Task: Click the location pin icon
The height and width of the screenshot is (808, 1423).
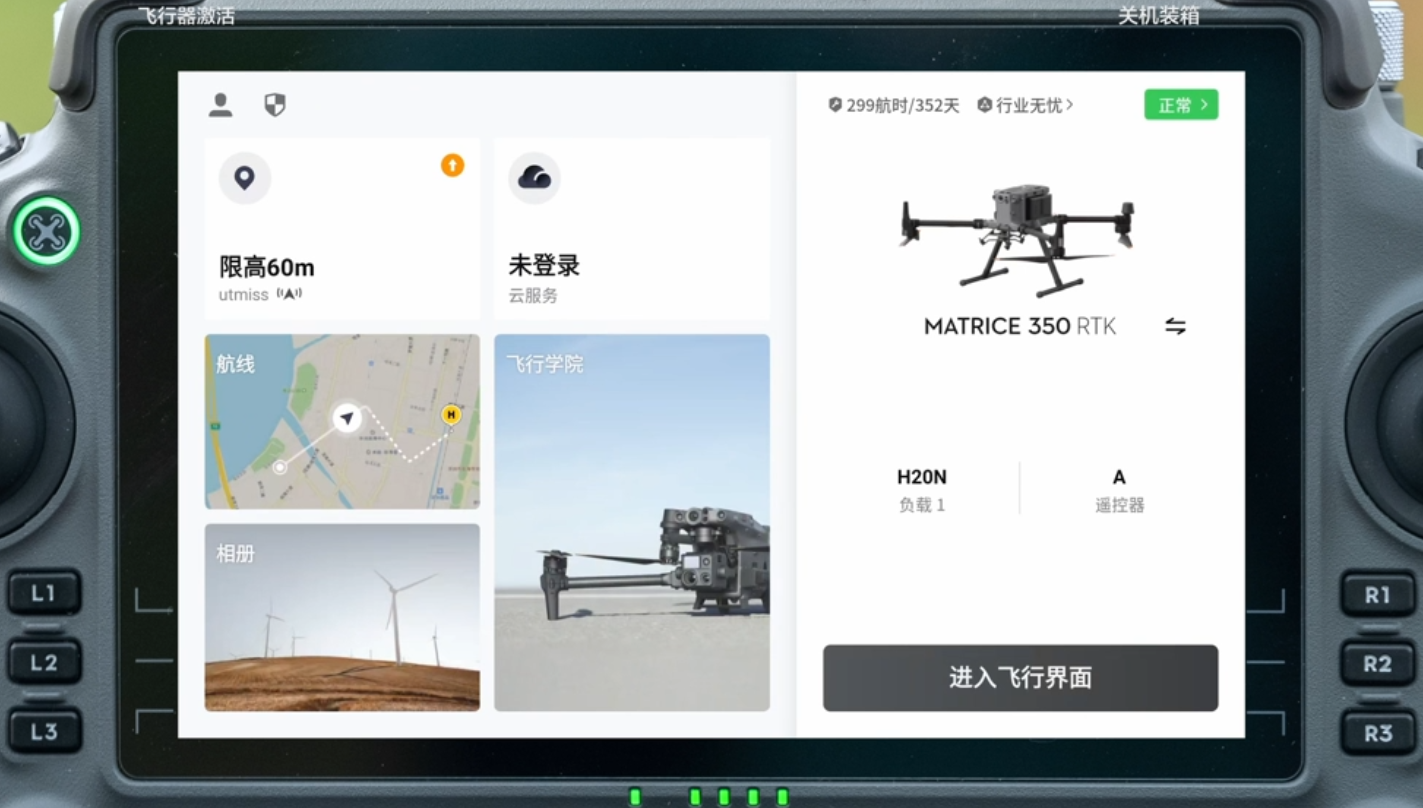Action: pyautogui.click(x=244, y=179)
